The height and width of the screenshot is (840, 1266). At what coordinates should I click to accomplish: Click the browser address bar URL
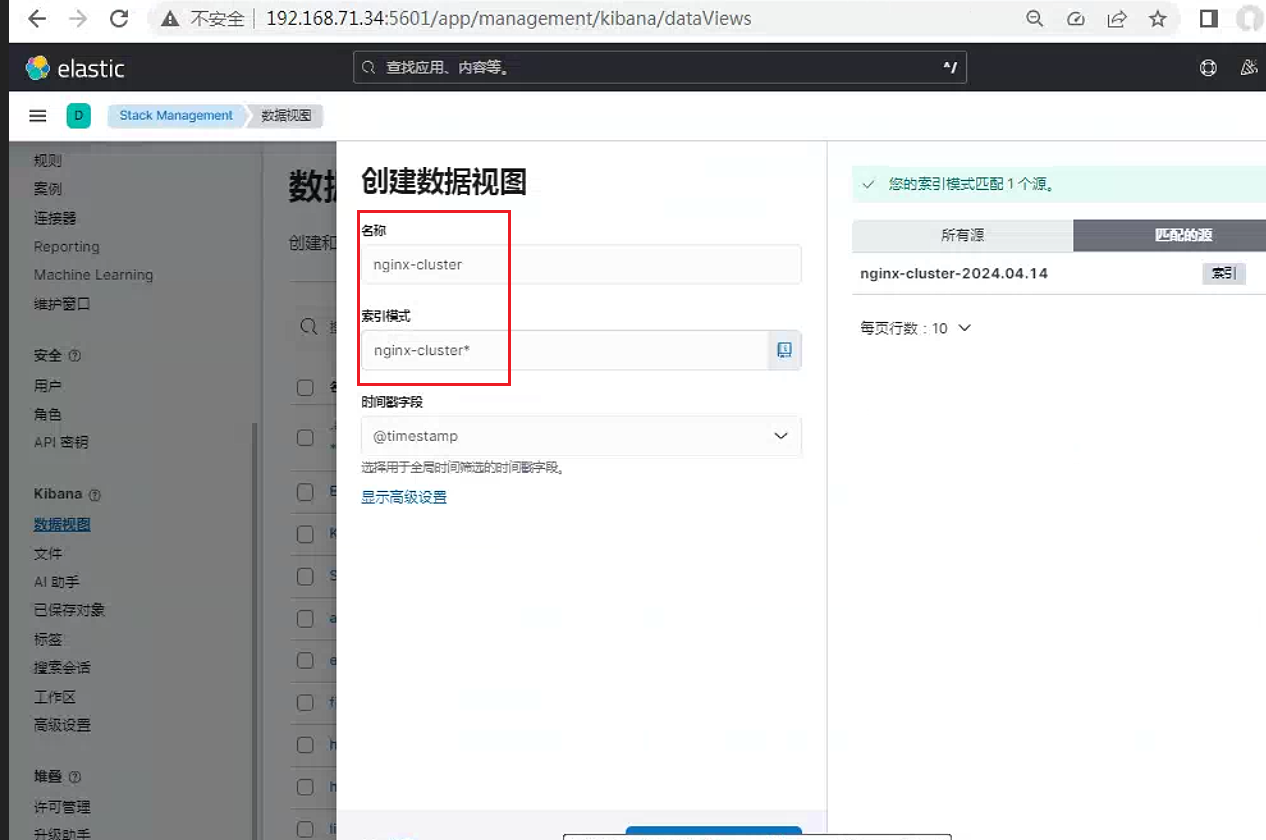click(x=508, y=19)
